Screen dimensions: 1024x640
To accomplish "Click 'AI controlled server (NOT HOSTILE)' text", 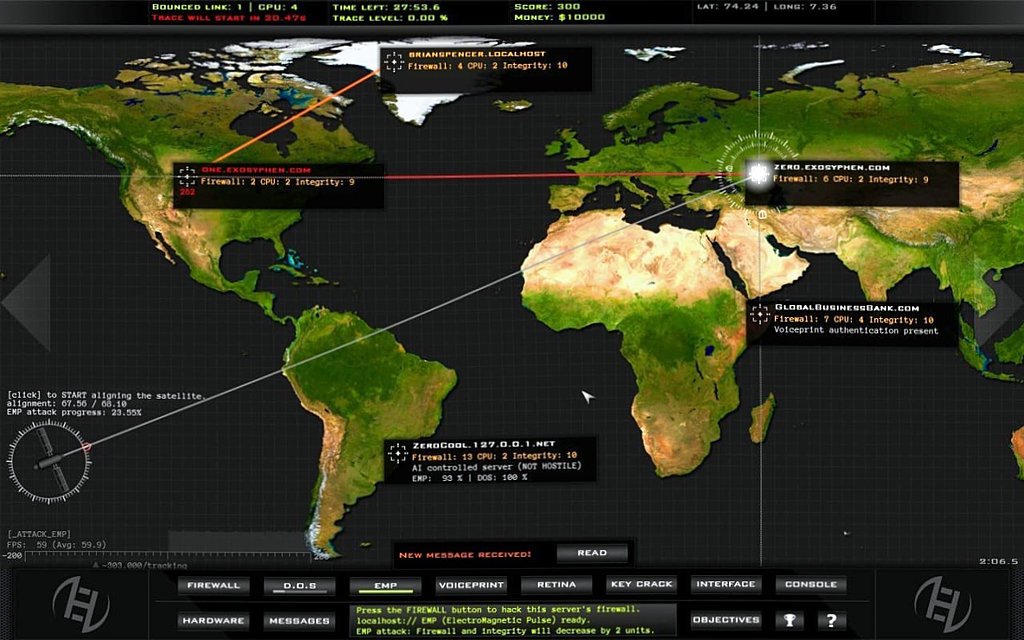I will [496, 467].
